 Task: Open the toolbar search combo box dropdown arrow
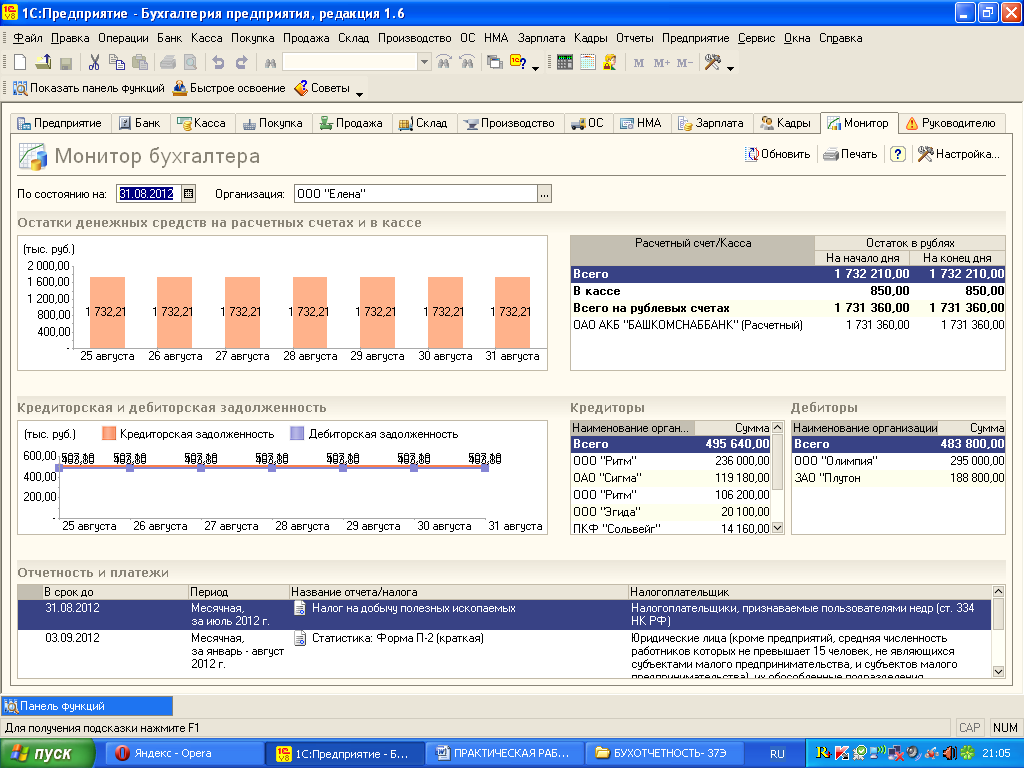click(424, 63)
